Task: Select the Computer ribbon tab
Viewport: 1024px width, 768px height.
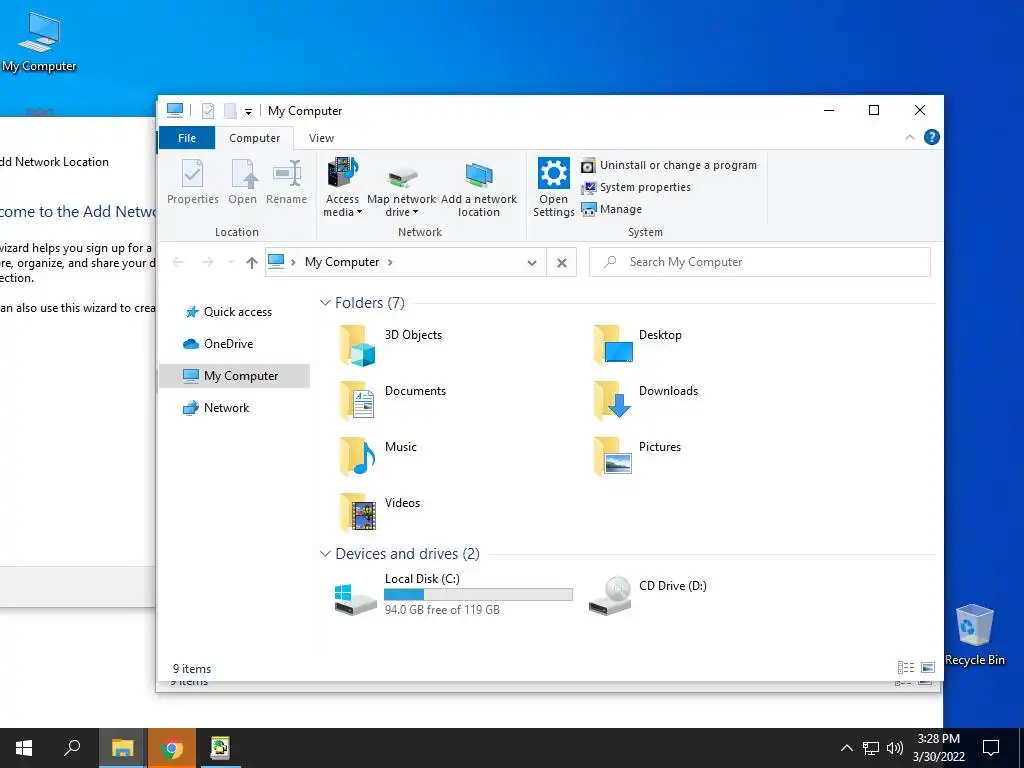Action: coord(254,138)
